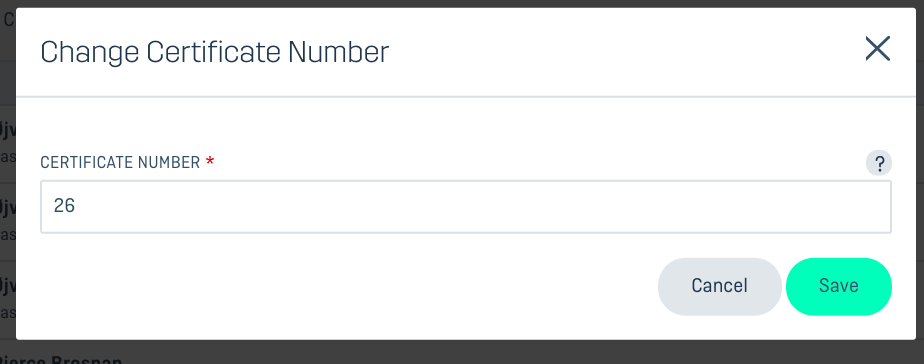Close the Change Certificate Number dialog

(x=877, y=49)
